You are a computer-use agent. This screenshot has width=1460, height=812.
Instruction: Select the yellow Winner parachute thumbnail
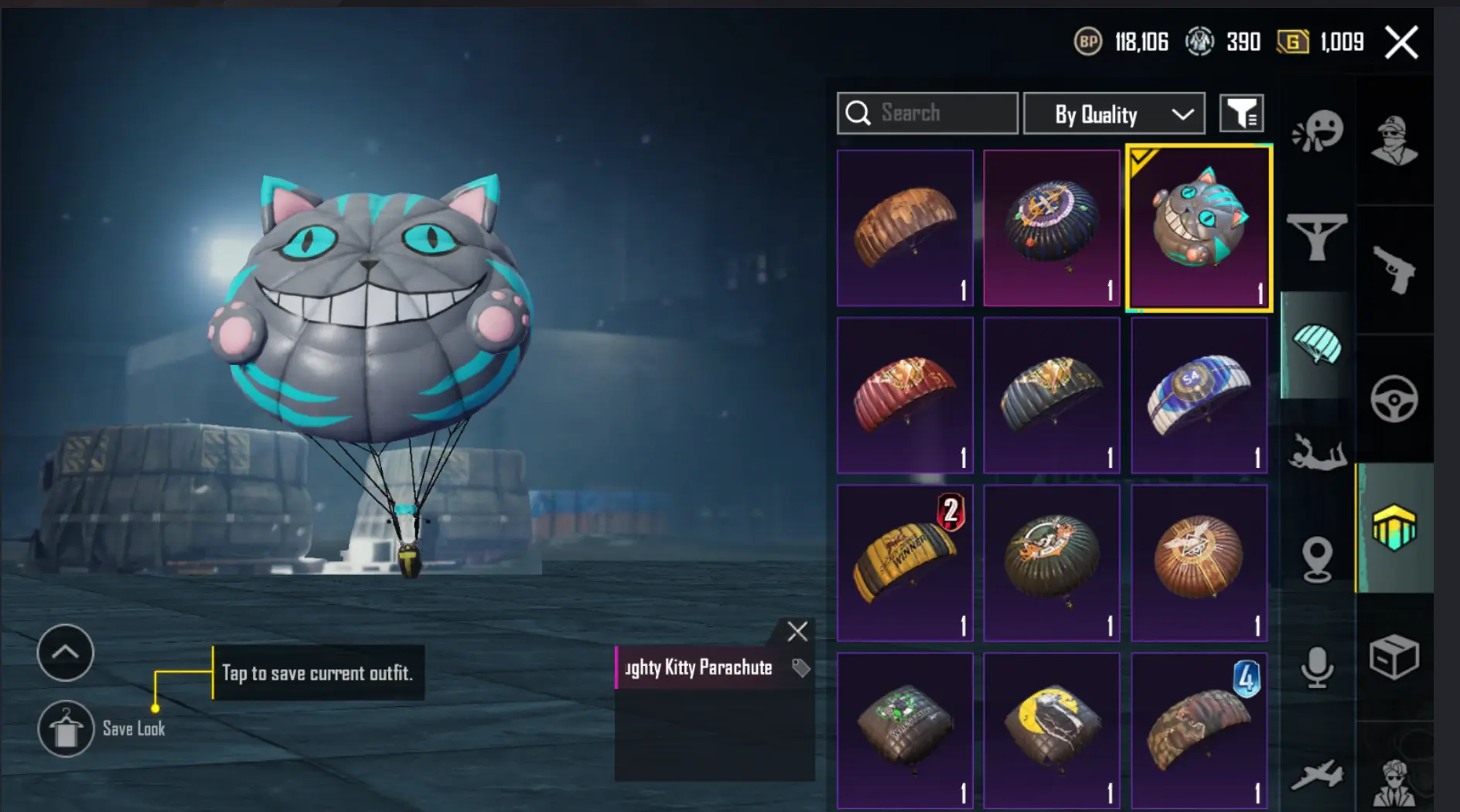905,563
